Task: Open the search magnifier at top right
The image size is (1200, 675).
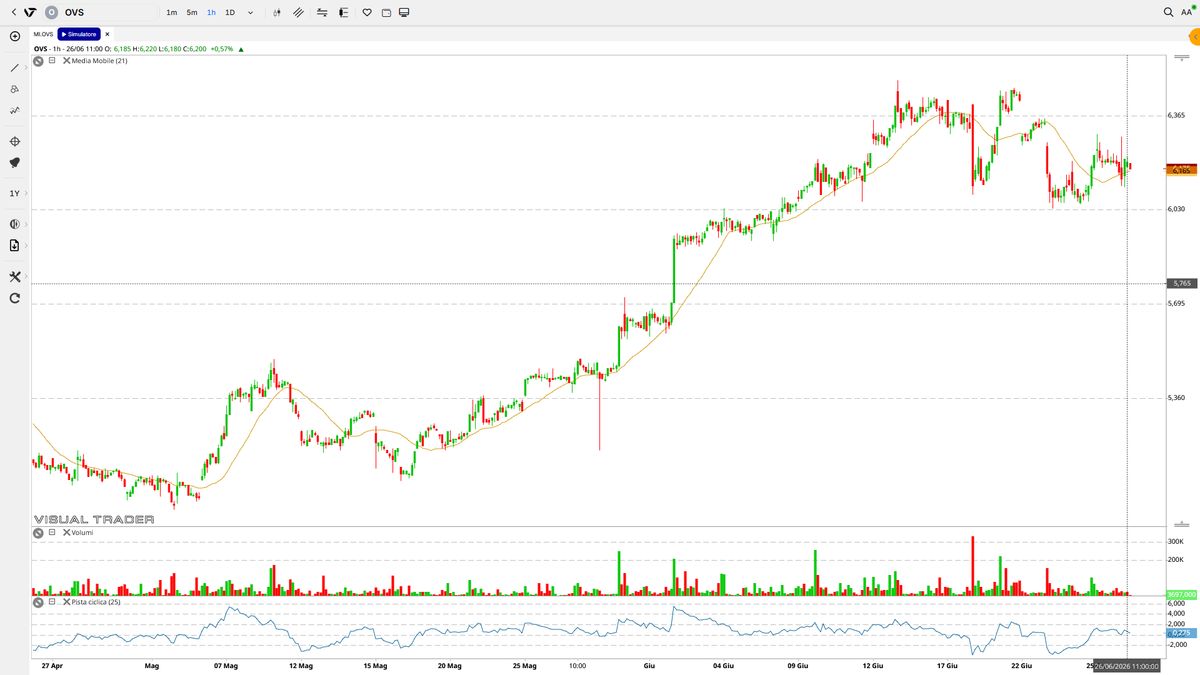Action: point(1169,12)
